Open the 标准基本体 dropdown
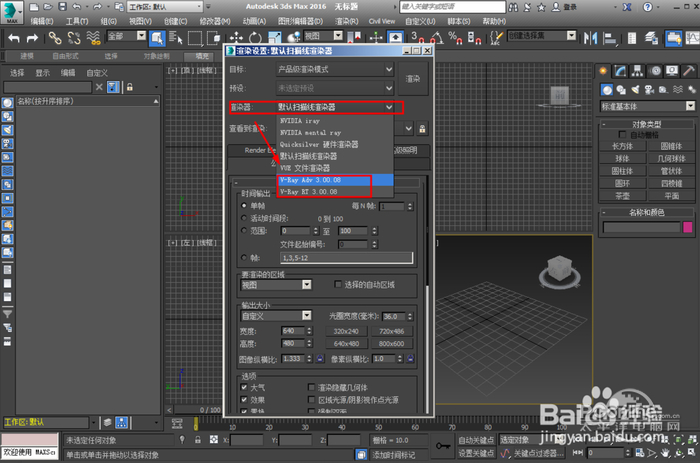Viewport: 700px width, 463px height. (x=648, y=106)
